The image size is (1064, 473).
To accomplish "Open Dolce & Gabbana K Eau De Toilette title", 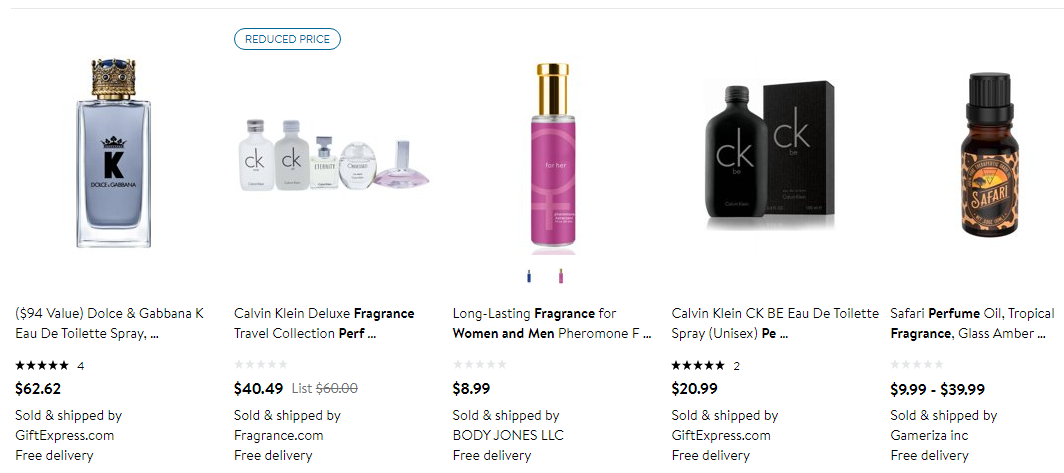I will (x=109, y=323).
